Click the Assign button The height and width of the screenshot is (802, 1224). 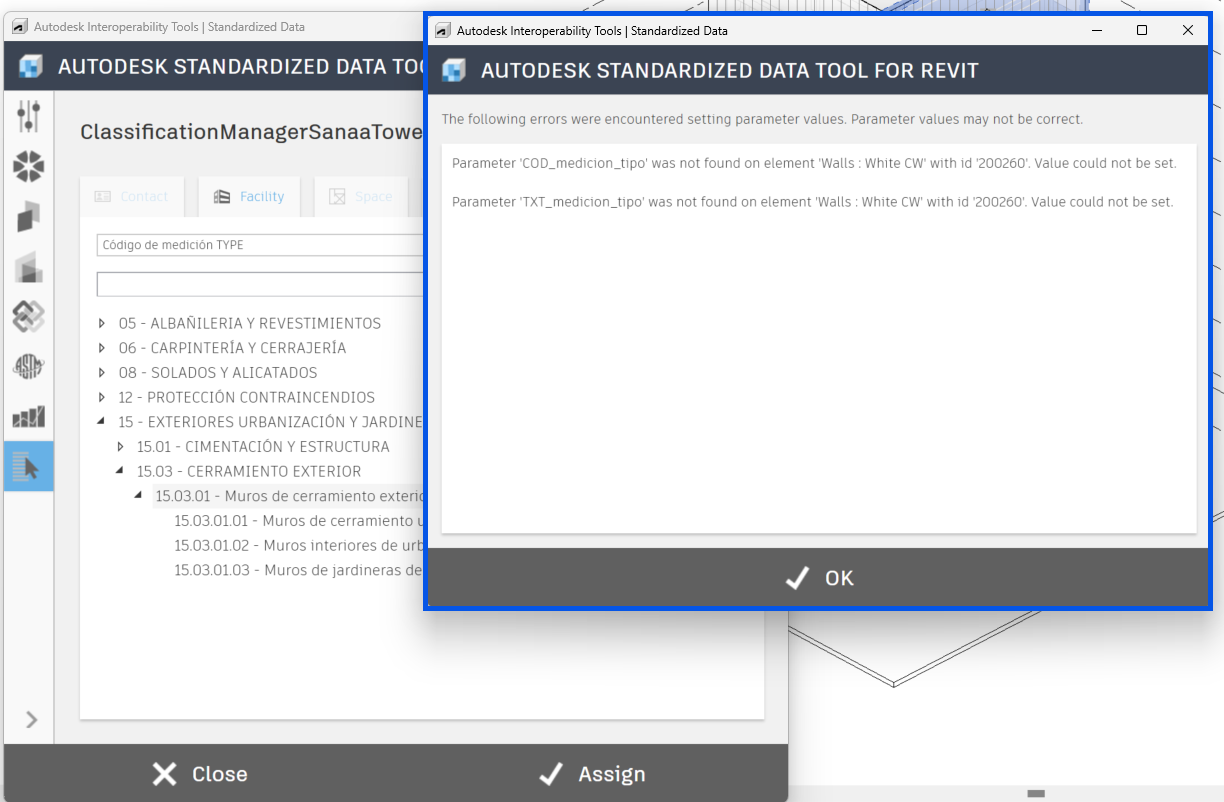click(x=592, y=774)
